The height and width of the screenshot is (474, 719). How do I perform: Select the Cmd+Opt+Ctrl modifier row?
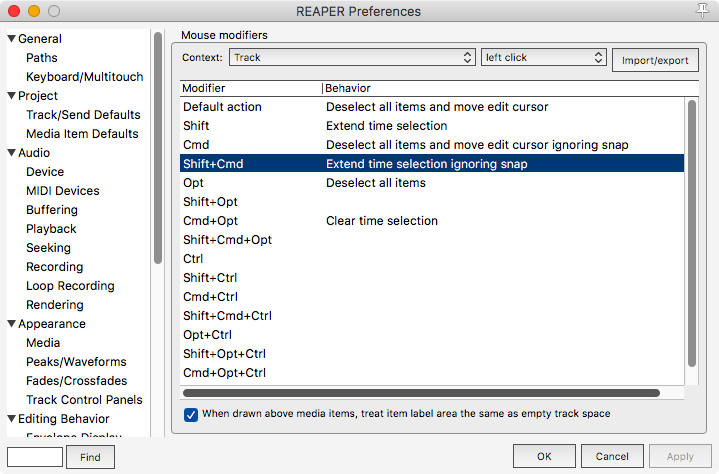point(432,373)
